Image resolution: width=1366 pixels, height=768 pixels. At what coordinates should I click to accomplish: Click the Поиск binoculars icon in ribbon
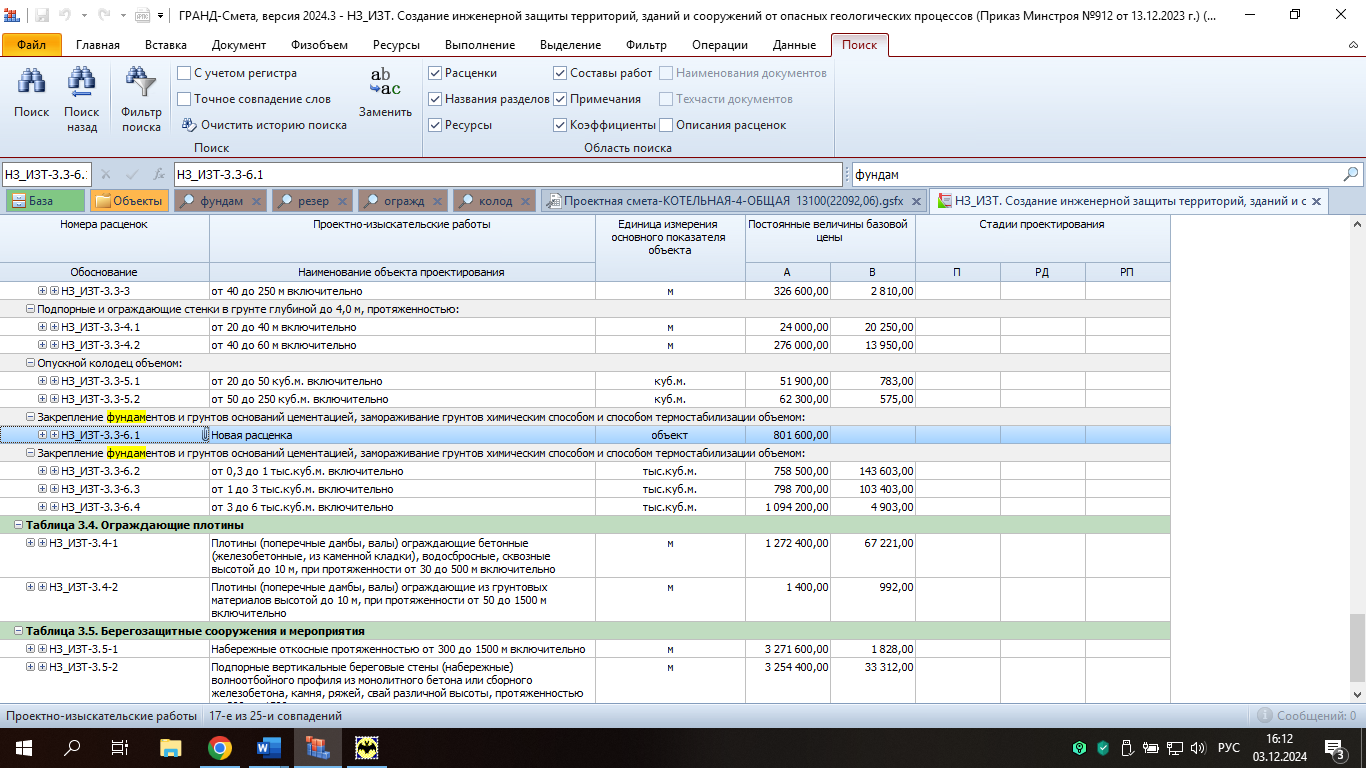[31, 83]
